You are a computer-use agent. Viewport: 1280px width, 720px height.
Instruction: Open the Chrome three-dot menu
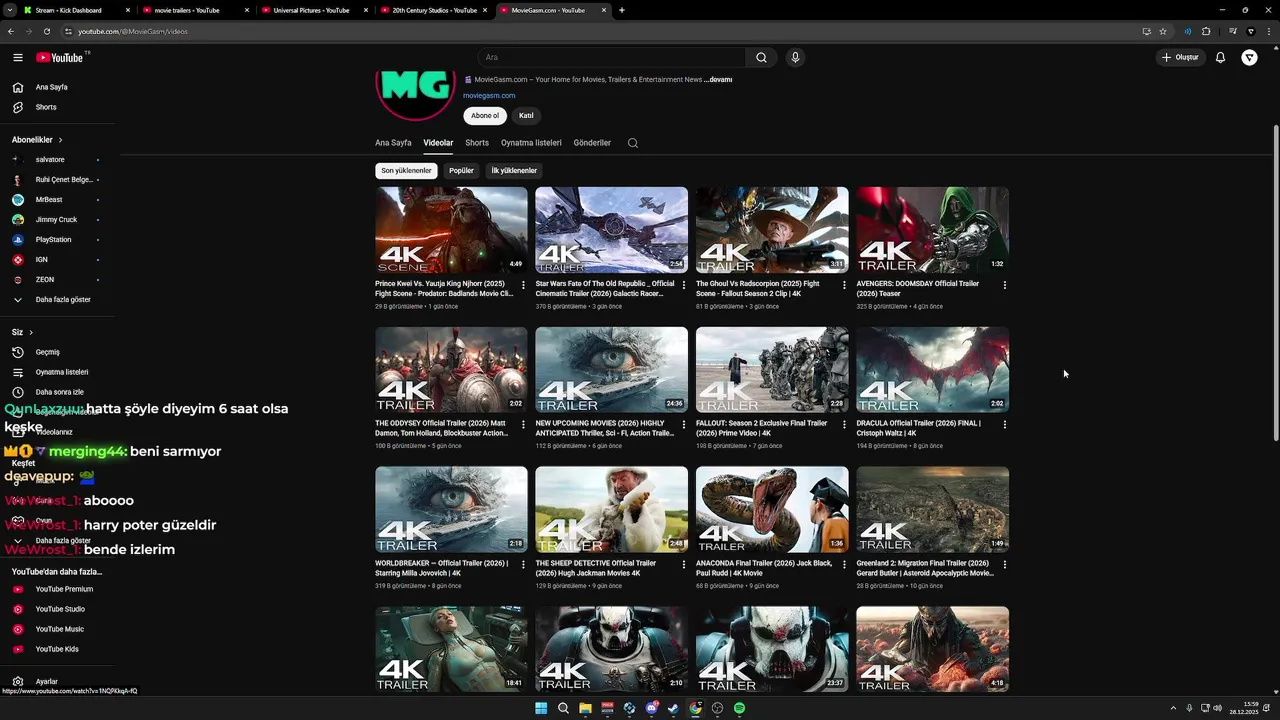tap(1268, 31)
